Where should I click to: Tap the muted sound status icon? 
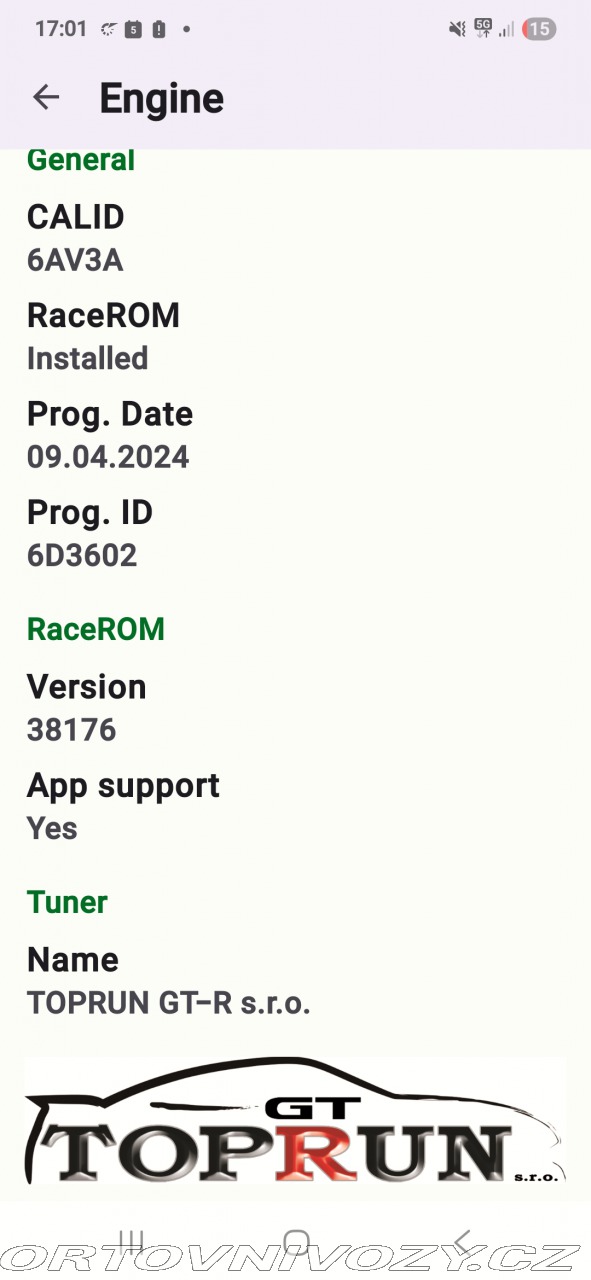457,29
